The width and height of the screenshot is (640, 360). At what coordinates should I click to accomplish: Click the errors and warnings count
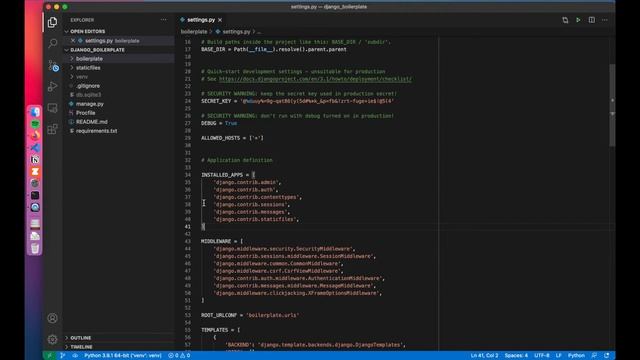point(179,356)
